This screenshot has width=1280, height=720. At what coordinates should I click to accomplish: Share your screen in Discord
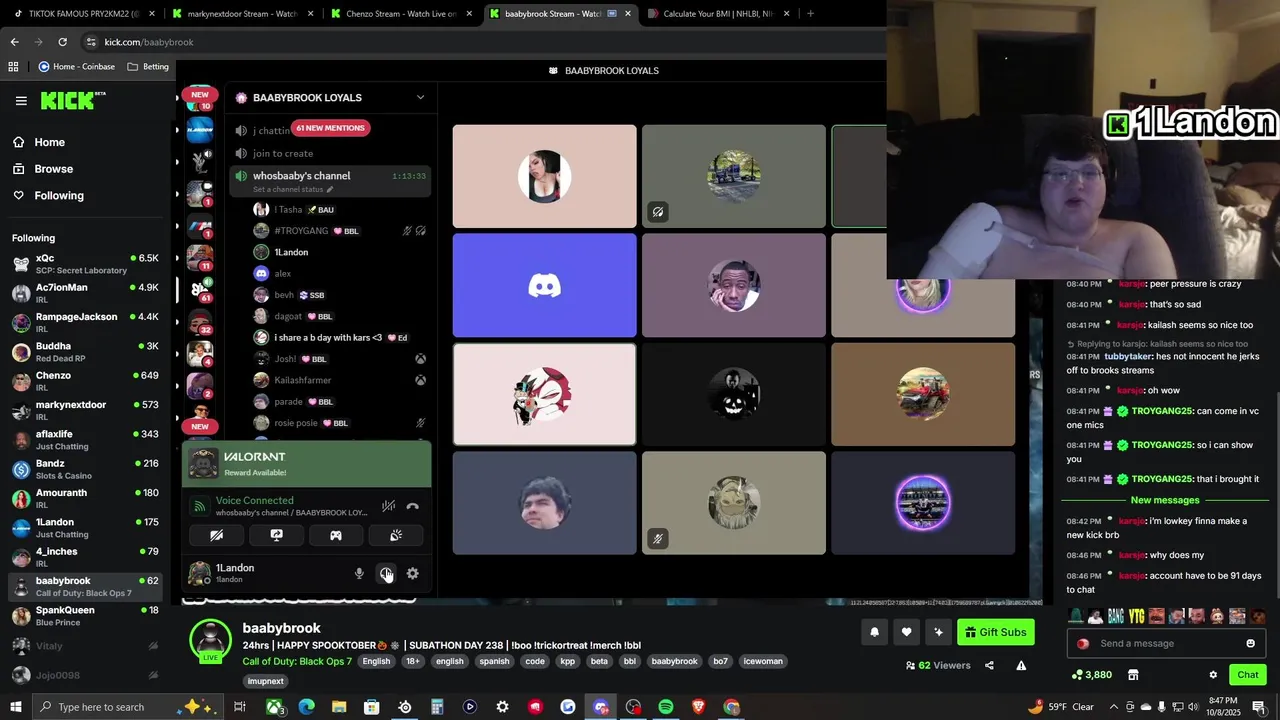pos(277,536)
